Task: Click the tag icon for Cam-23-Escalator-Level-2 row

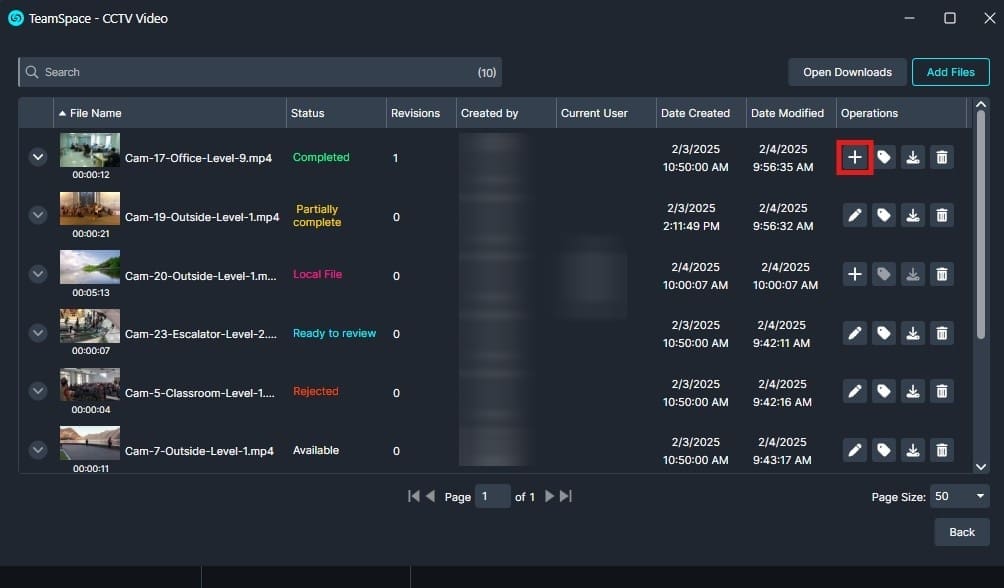Action: 884,333
